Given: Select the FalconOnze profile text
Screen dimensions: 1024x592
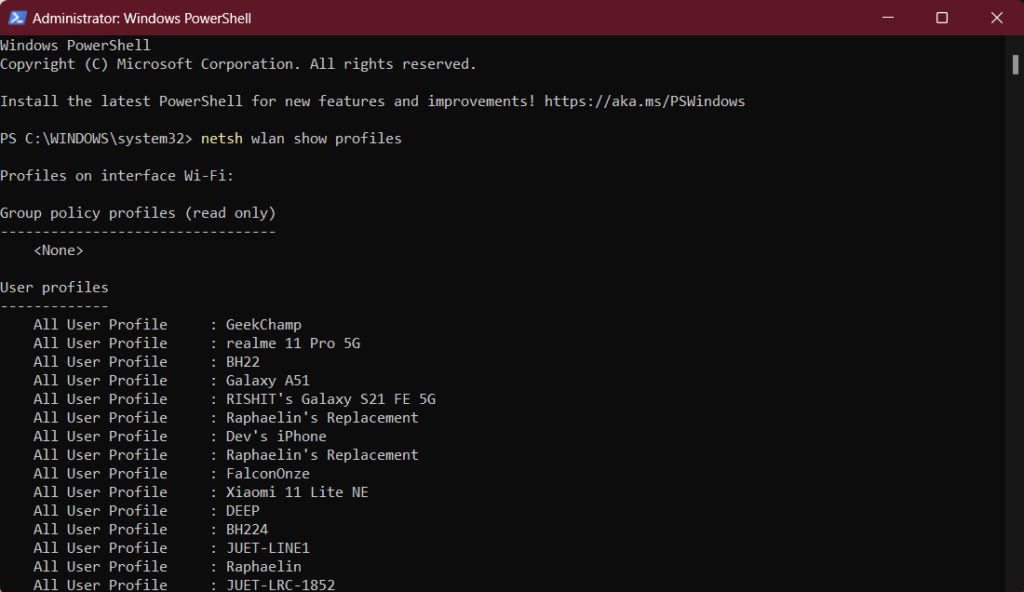Looking at the screenshot, I should [x=267, y=473].
